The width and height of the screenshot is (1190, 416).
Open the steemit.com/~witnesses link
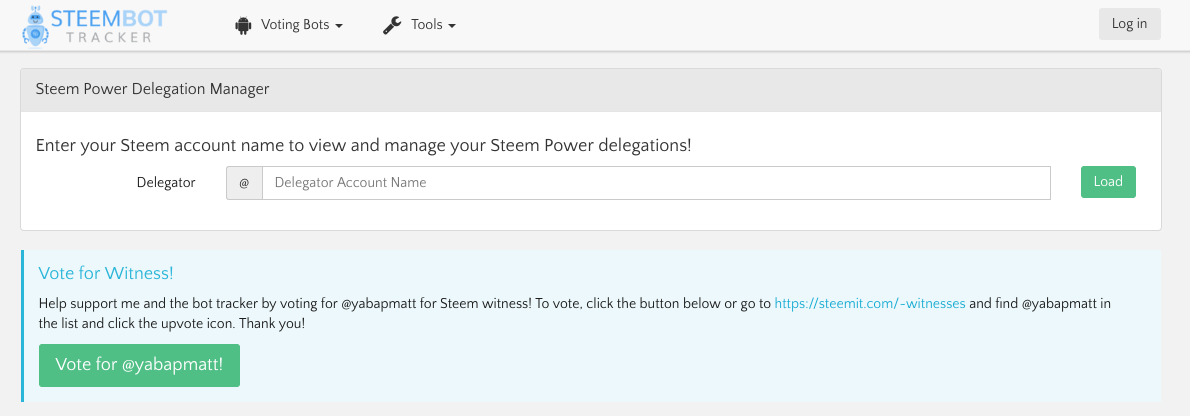[x=870, y=304]
